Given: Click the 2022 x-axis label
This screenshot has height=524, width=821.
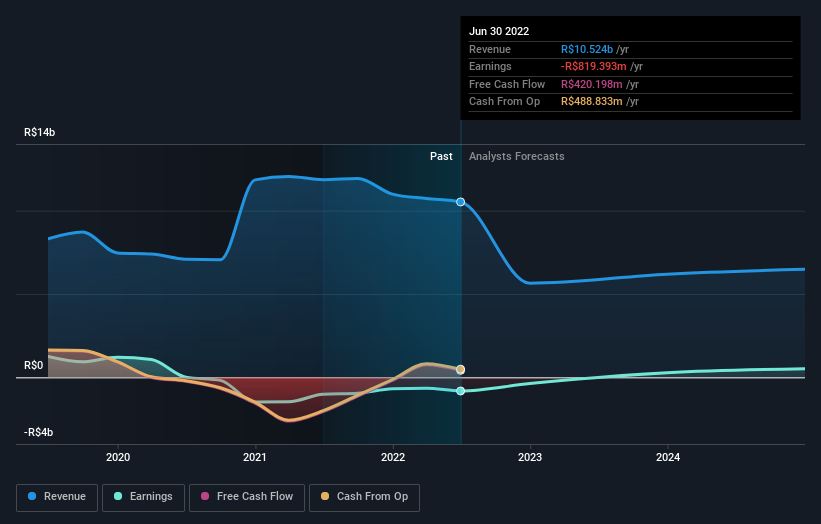Looking at the screenshot, I should [x=393, y=457].
